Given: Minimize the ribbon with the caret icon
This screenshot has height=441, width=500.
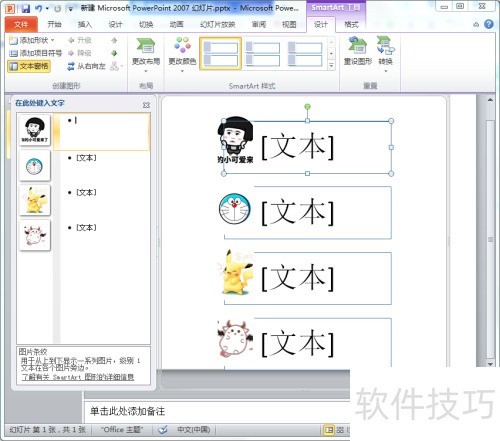Looking at the screenshot, I should pos(476,24).
